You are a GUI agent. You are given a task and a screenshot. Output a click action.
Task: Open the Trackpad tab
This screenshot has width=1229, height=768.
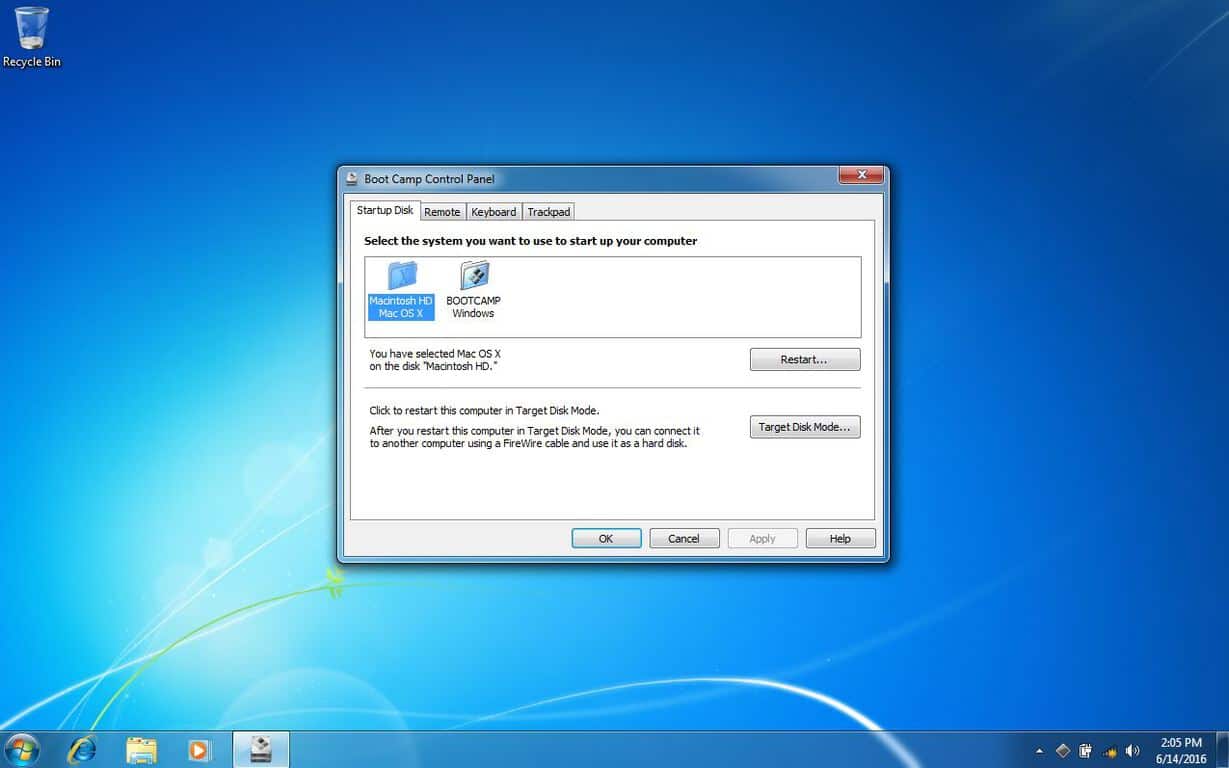pyautogui.click(x=548, y=212)
